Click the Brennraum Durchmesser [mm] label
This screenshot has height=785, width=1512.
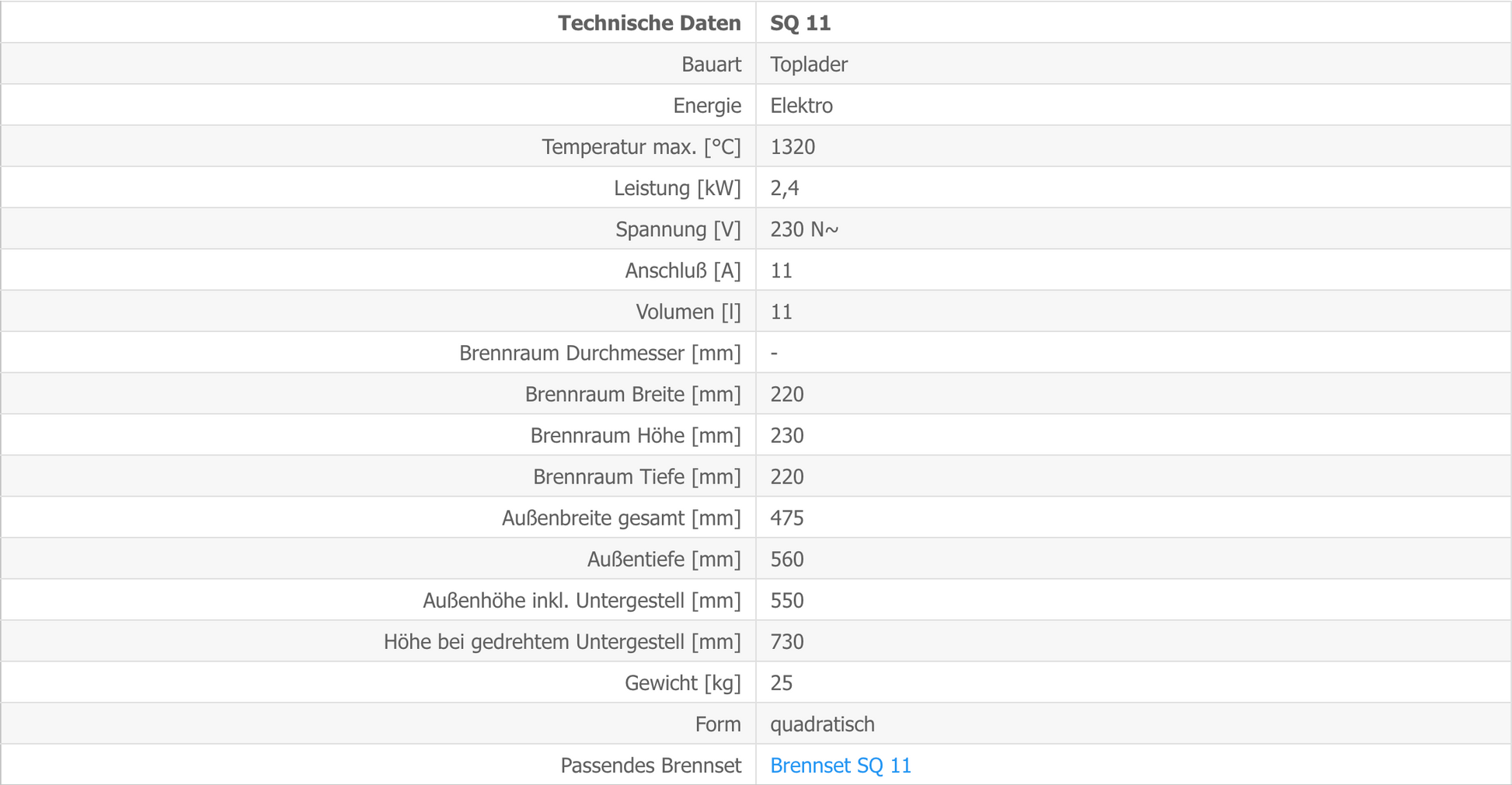coord(600,353)
